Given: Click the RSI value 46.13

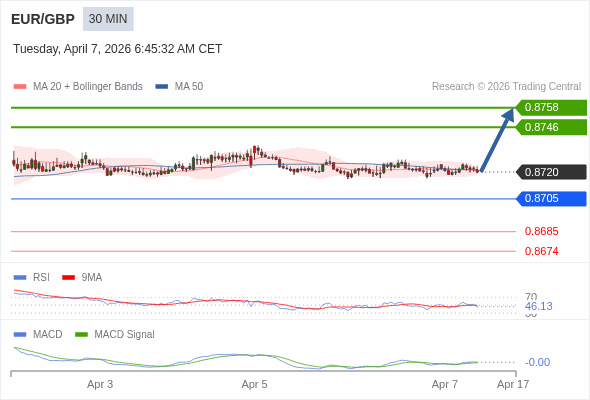Looking at the screenshot, I should pyautogui.click(x=538, y=306).
